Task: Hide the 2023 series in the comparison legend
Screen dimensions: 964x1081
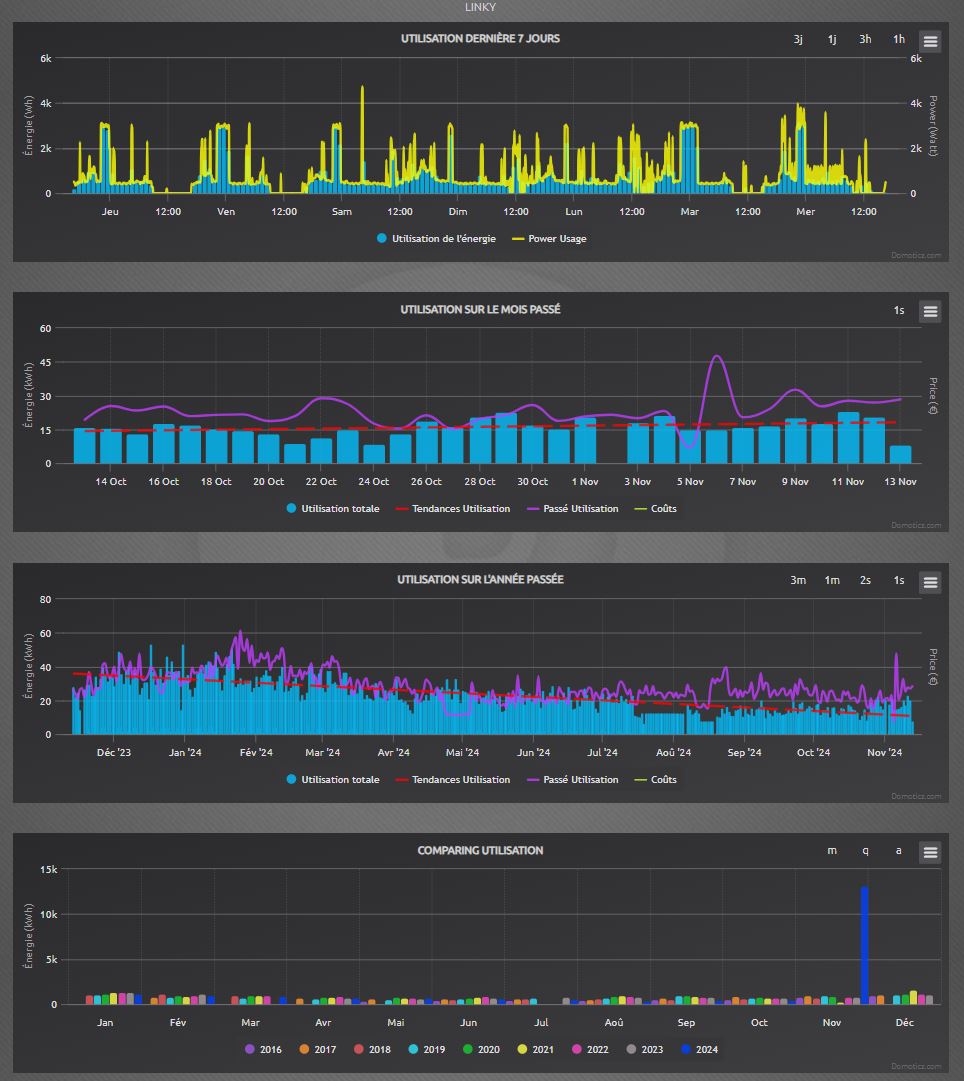Action: pyautogui.click(x=645, y=1049)
